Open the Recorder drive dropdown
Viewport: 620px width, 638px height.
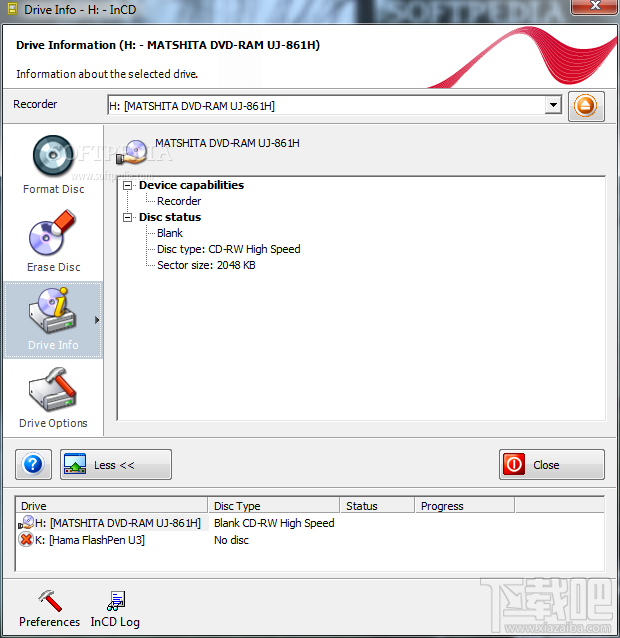pos(553,105)
